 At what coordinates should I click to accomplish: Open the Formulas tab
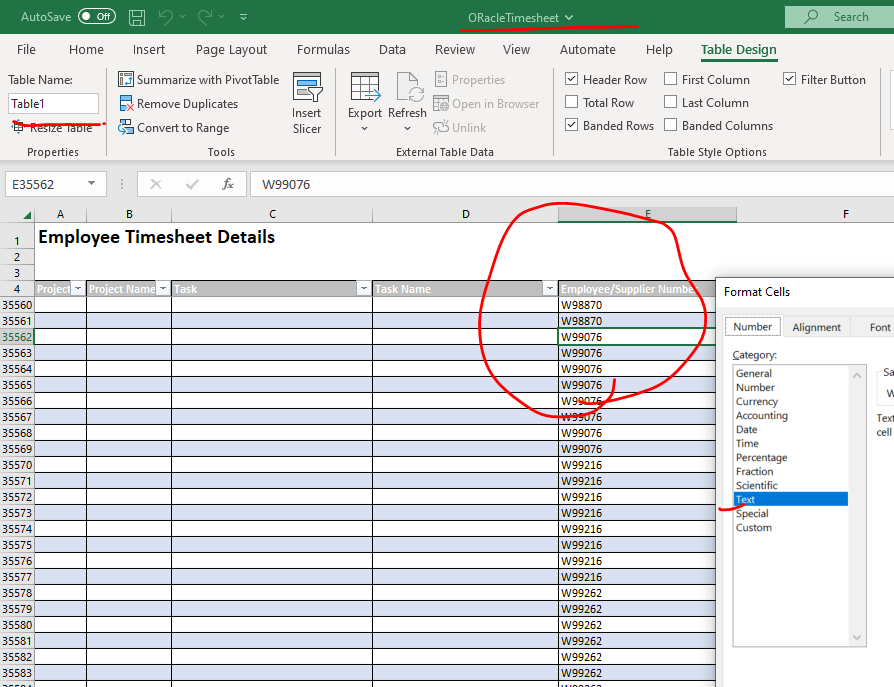(323, 50)
